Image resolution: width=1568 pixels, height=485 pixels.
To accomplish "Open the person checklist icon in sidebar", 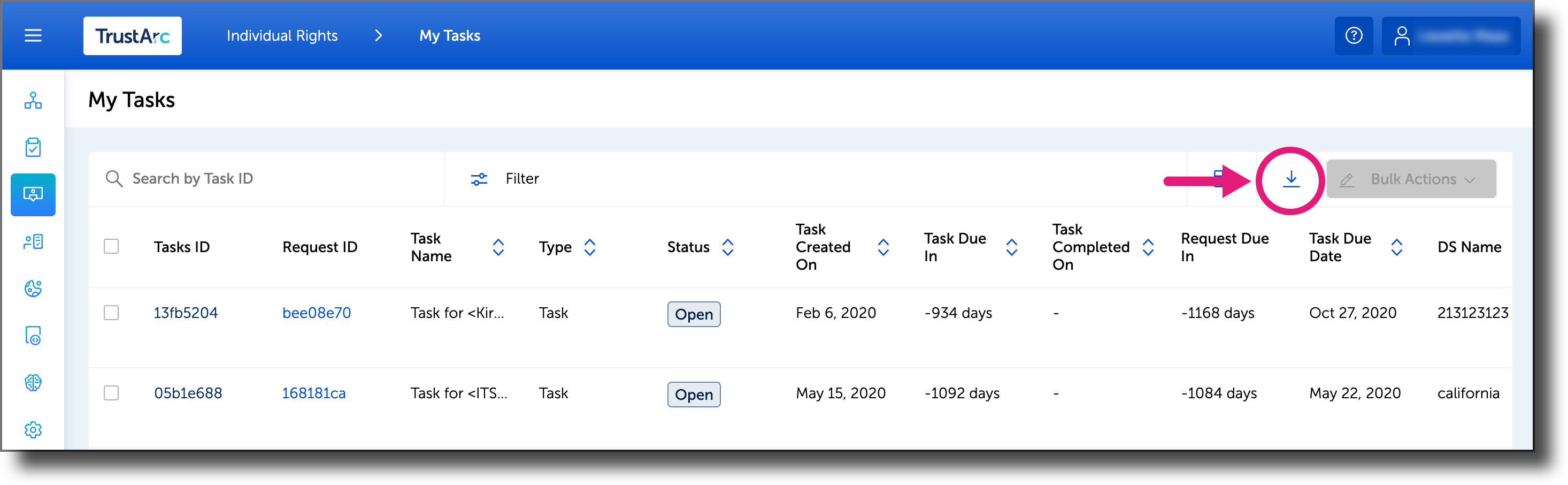I will click(33, 241).
